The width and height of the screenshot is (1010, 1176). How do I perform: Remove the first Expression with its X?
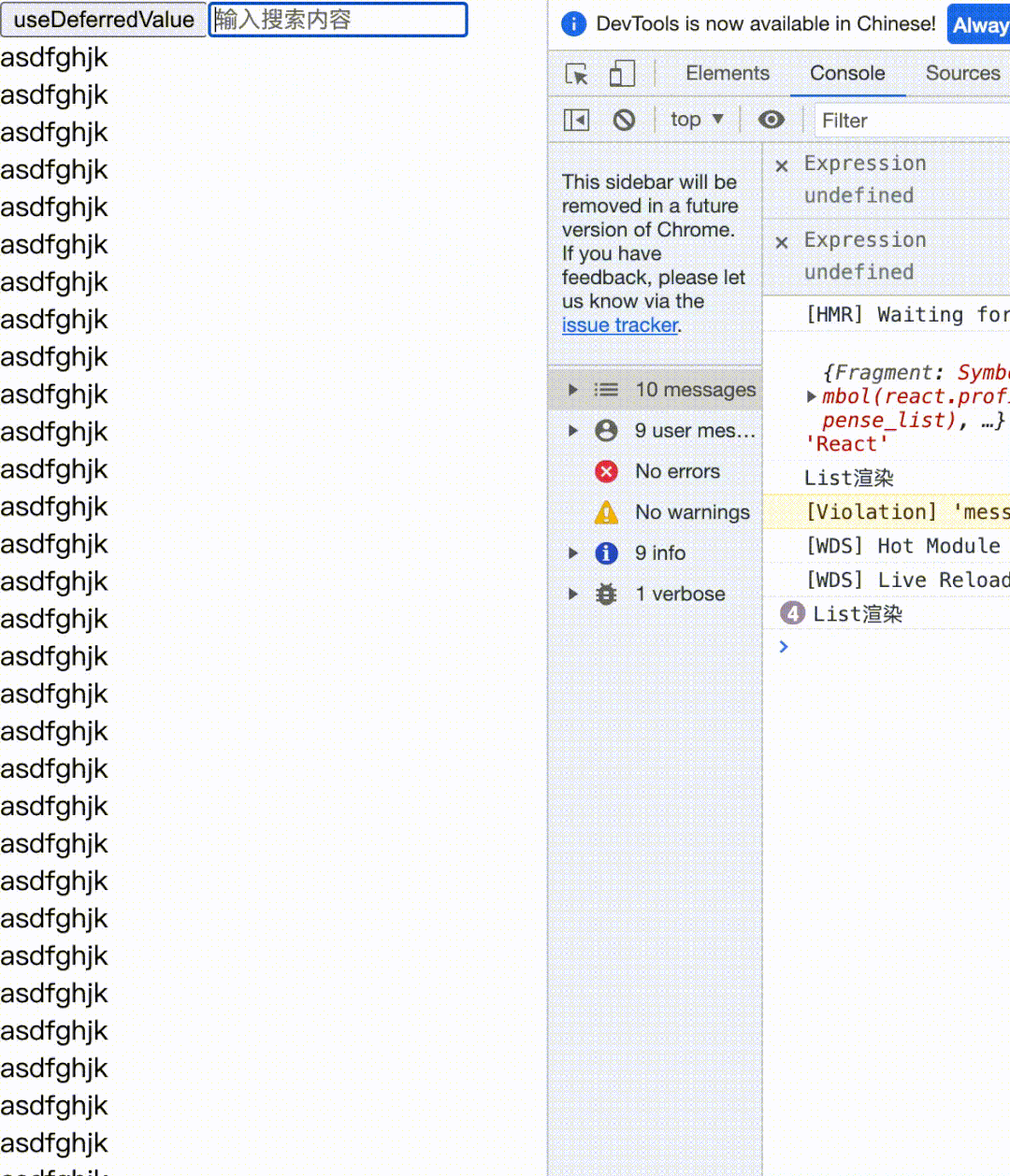pyautogui.click(x=783, y=165)
